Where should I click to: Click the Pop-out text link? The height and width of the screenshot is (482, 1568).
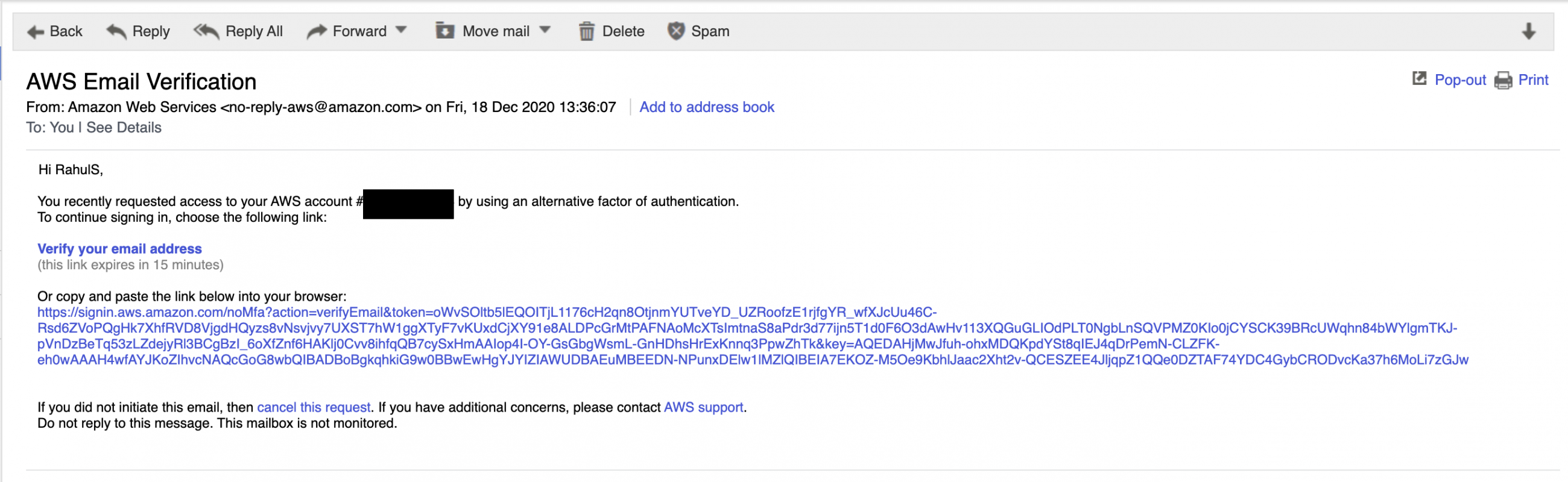(1459, 80)
